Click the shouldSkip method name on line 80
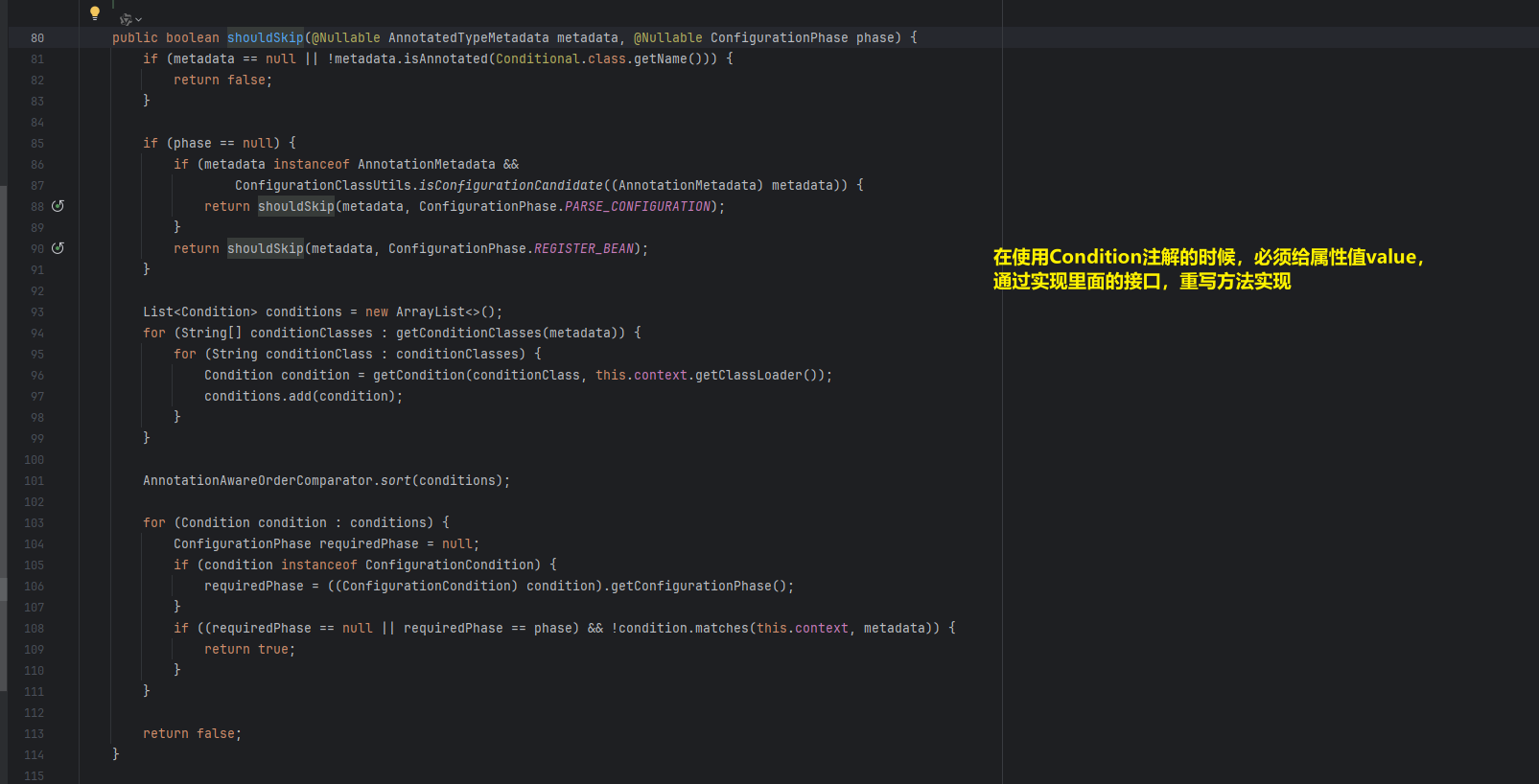The image size is (1539, 784). point(266,37)
